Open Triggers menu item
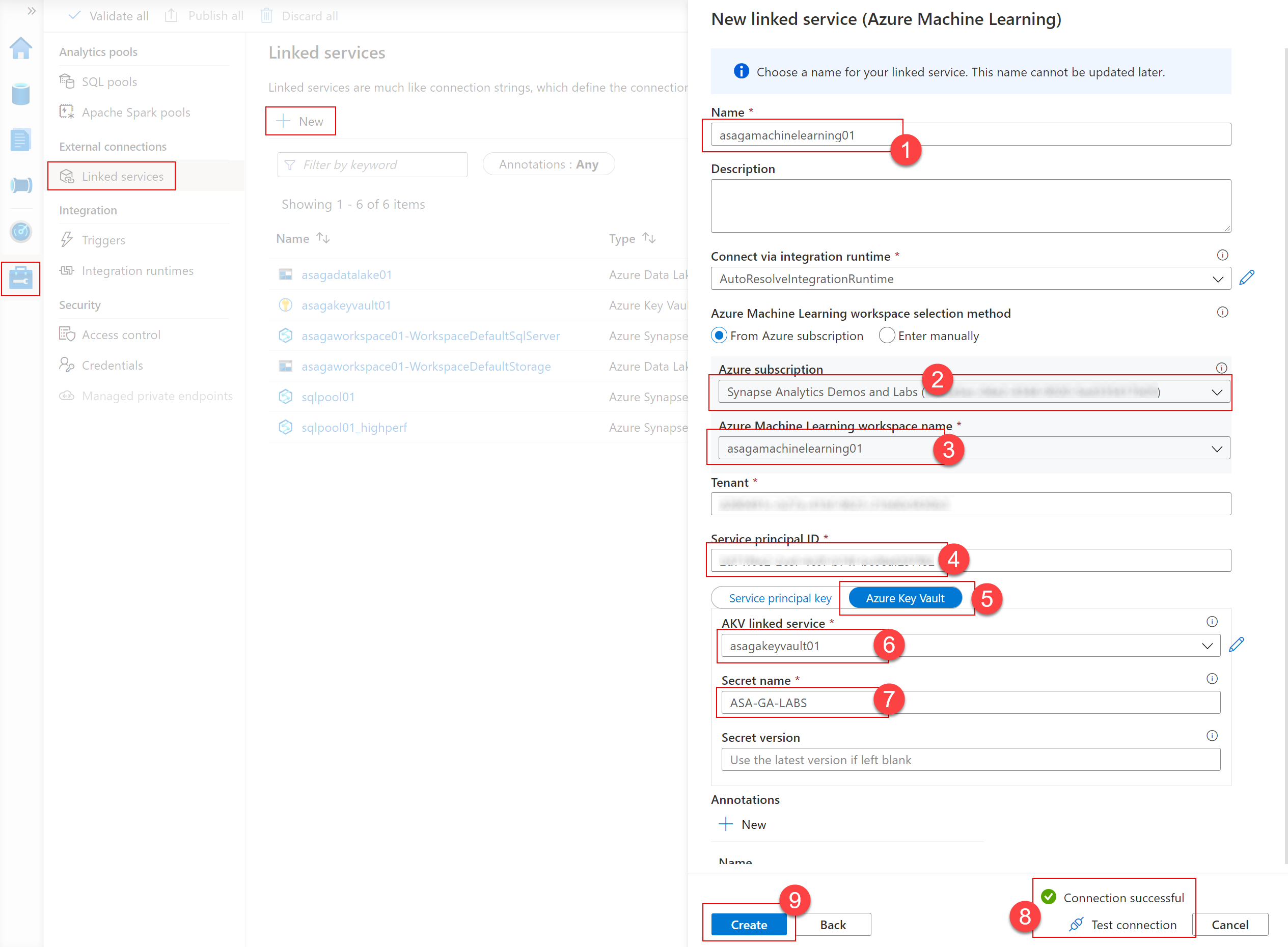 click(92, 240)
